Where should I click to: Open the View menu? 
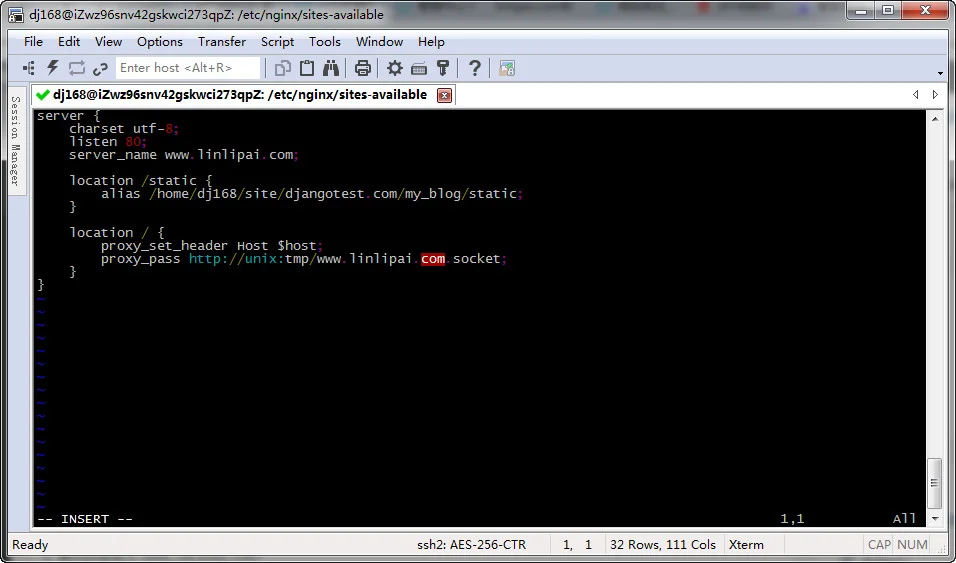coord(109,41)
